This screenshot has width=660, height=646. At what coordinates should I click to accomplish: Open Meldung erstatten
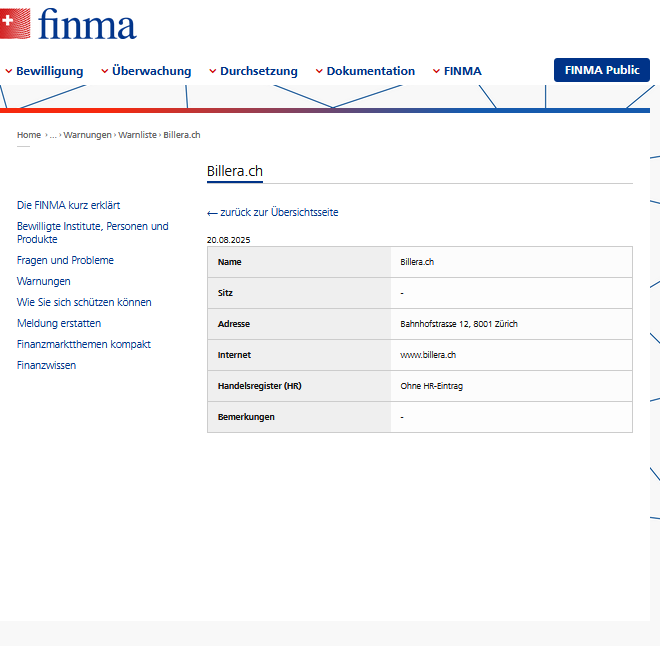coord(59,323)
